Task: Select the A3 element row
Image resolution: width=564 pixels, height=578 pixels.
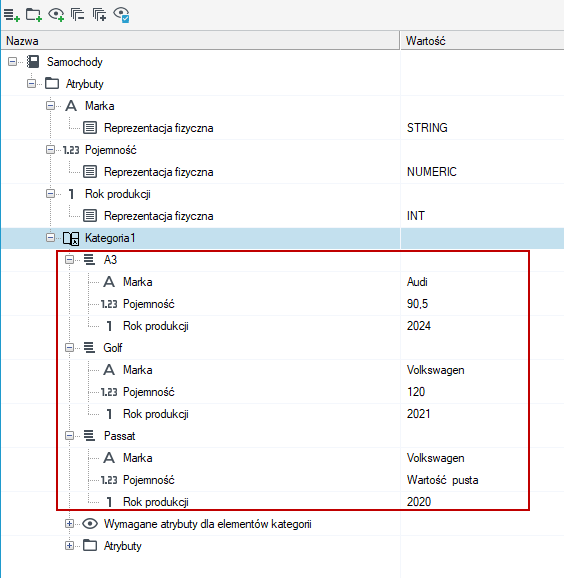Action: 110,260
